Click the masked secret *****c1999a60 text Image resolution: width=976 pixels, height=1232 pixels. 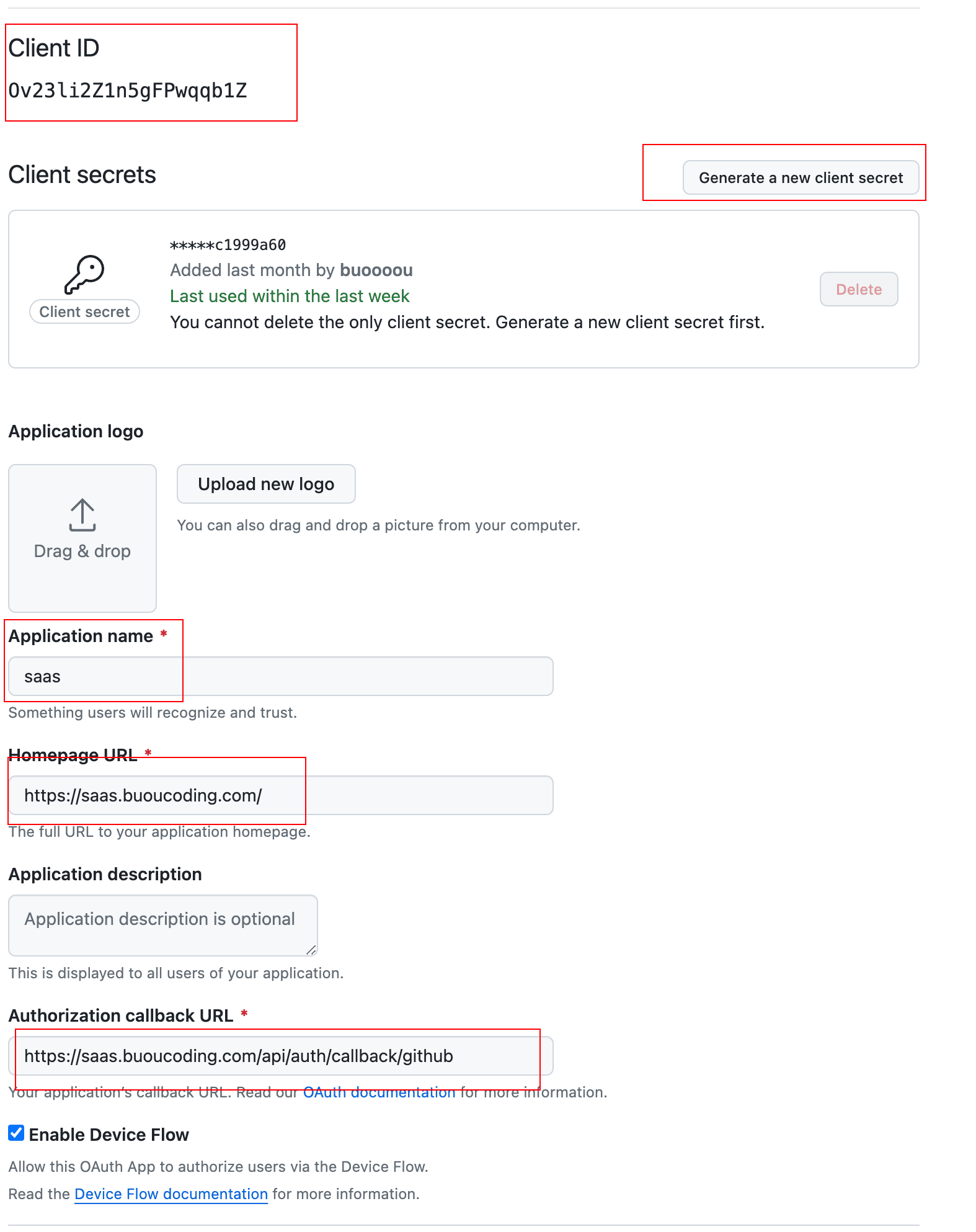(228, 244)
